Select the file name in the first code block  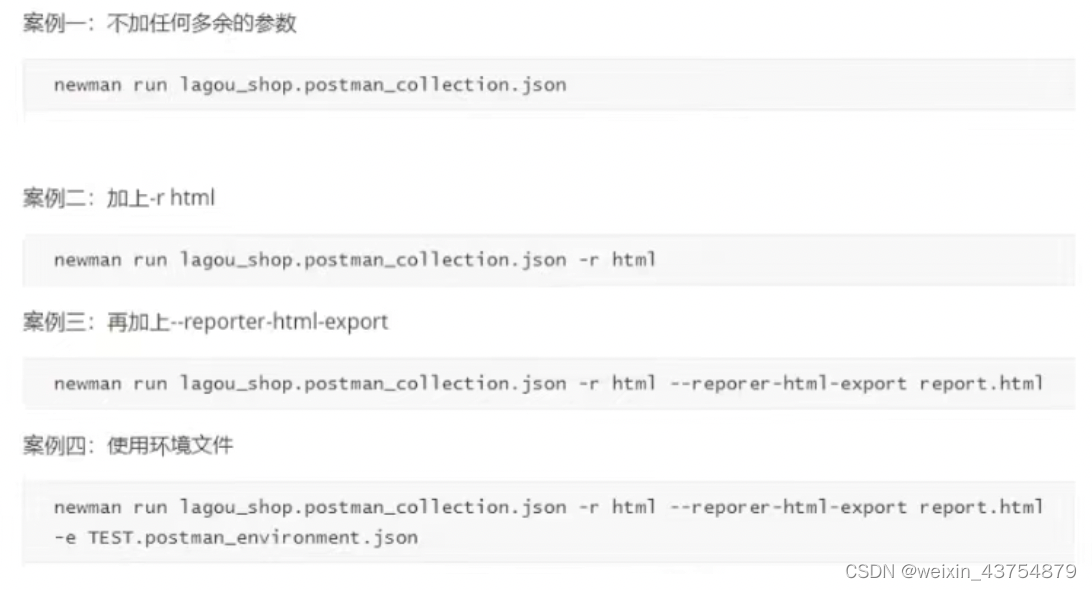[373, 85]
